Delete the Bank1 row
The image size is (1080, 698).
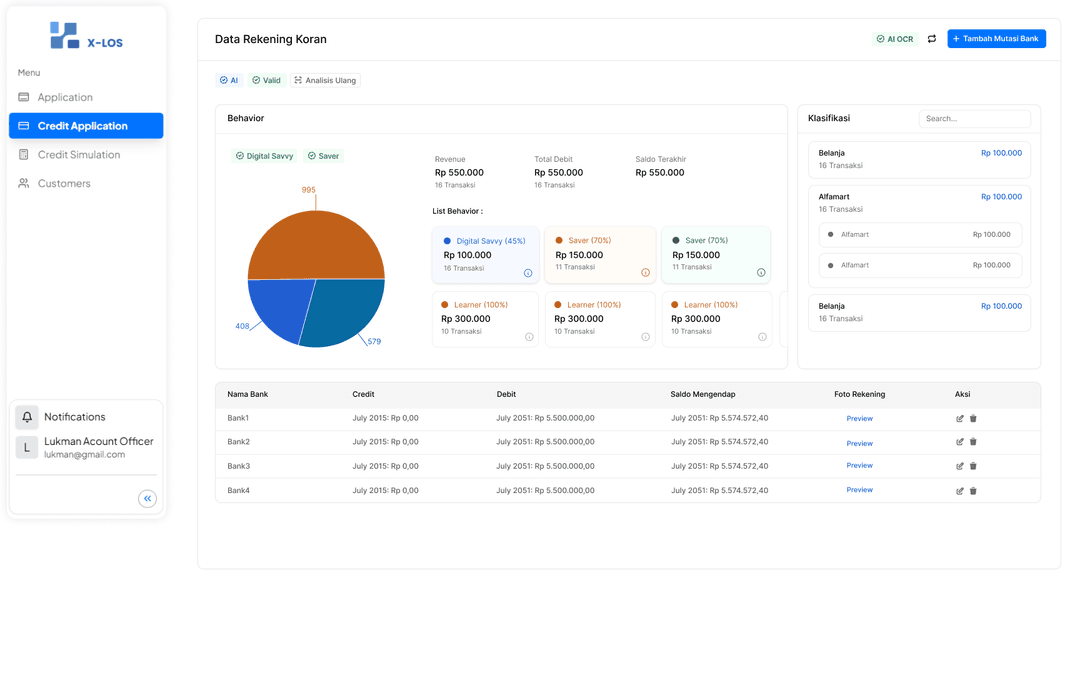[x=973, y=418]
